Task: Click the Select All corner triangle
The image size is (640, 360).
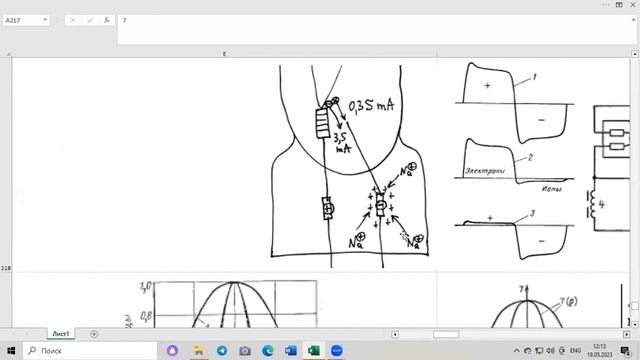Action: (x=8, y=54)
